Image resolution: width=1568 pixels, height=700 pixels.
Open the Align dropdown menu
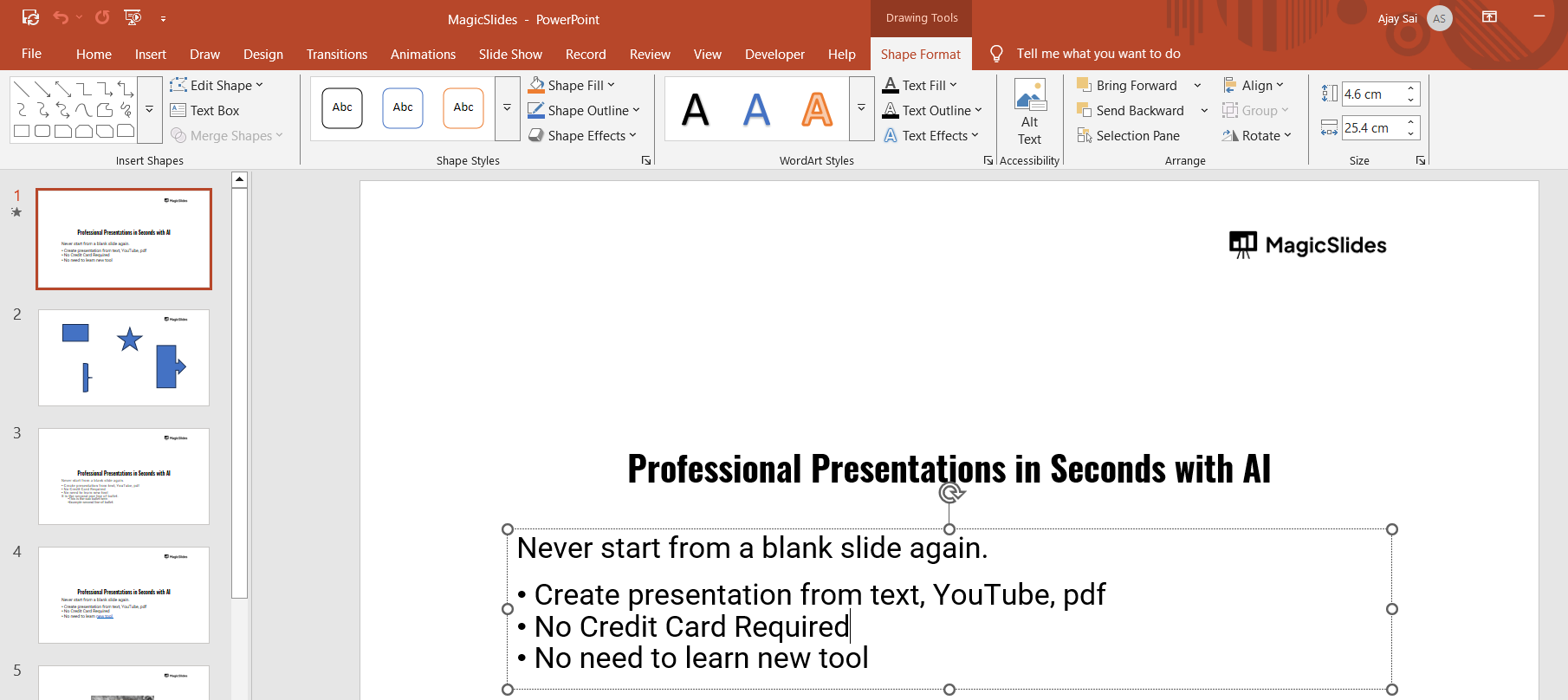point(1254,85)
